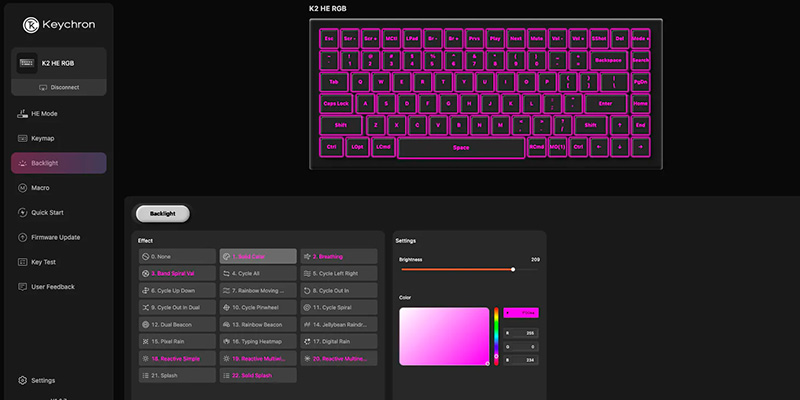Click the Enter key on keyboard preview
Image resolution: width=800 pixels, height=400 pixels.
point(605,104)
